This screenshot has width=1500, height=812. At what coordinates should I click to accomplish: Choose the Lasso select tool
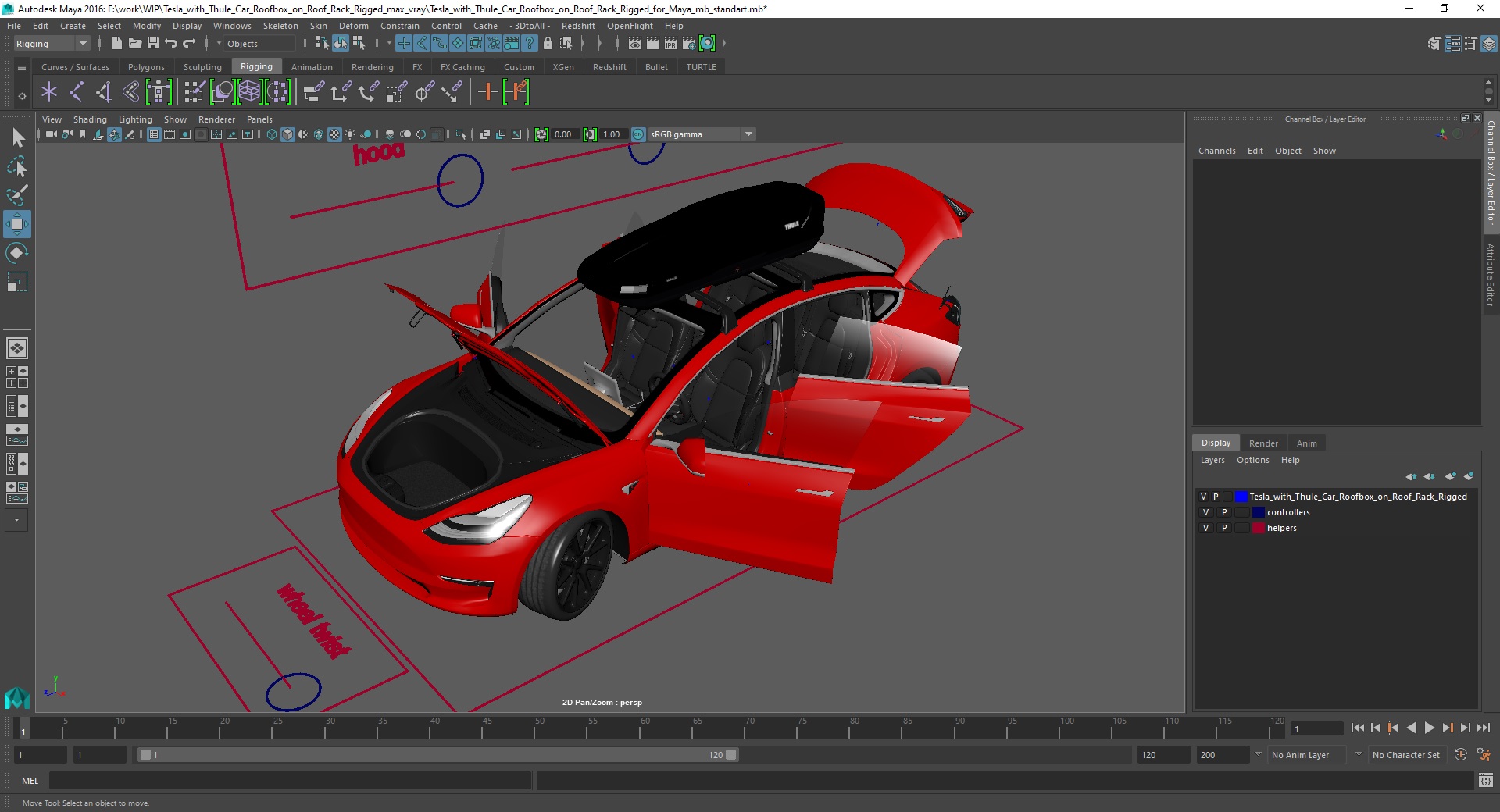(x=17, y=167)
